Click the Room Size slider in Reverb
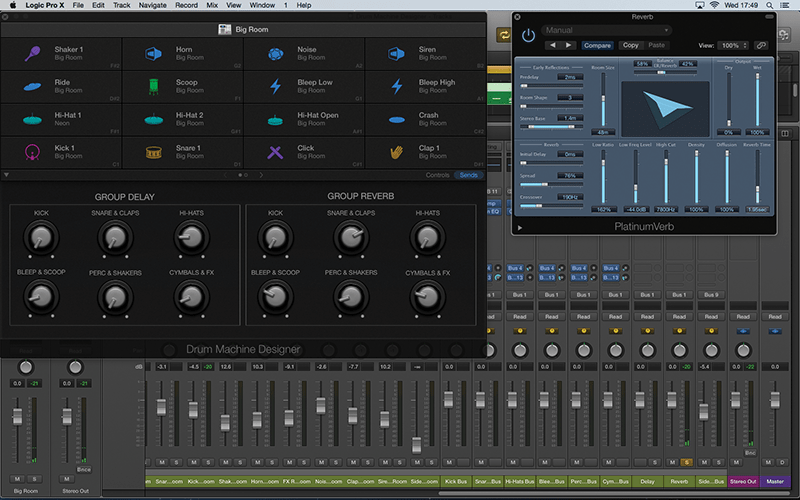Viewport: 800px width, 500px height. (603, 99)
